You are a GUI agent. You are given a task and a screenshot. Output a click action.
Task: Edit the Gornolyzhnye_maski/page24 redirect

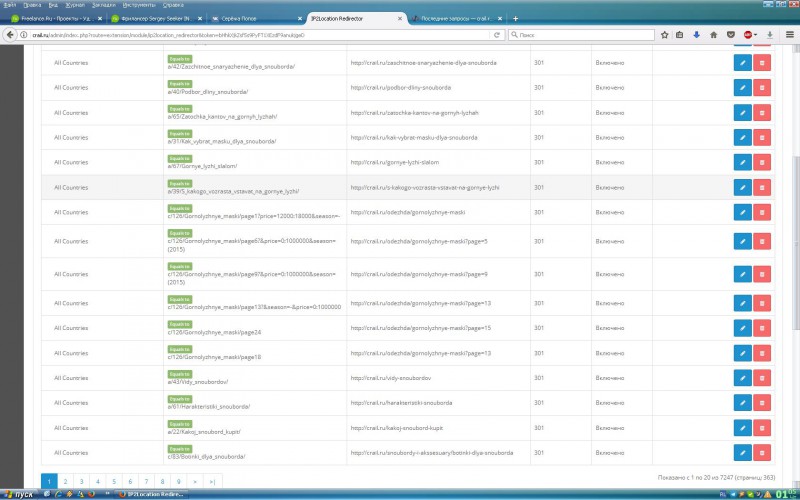point(742,328)
